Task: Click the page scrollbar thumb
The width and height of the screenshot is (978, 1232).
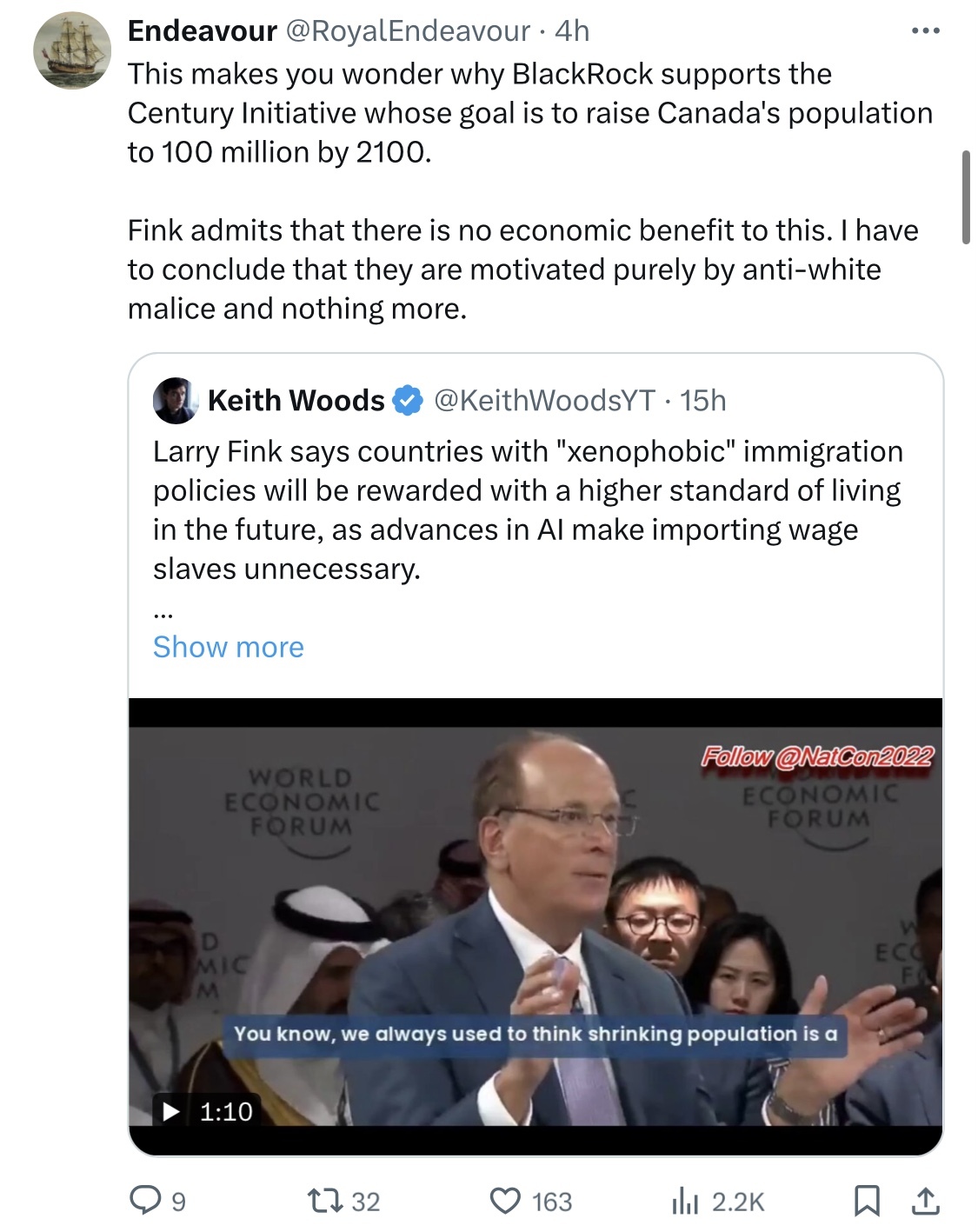Action: (x=966, y=196)
